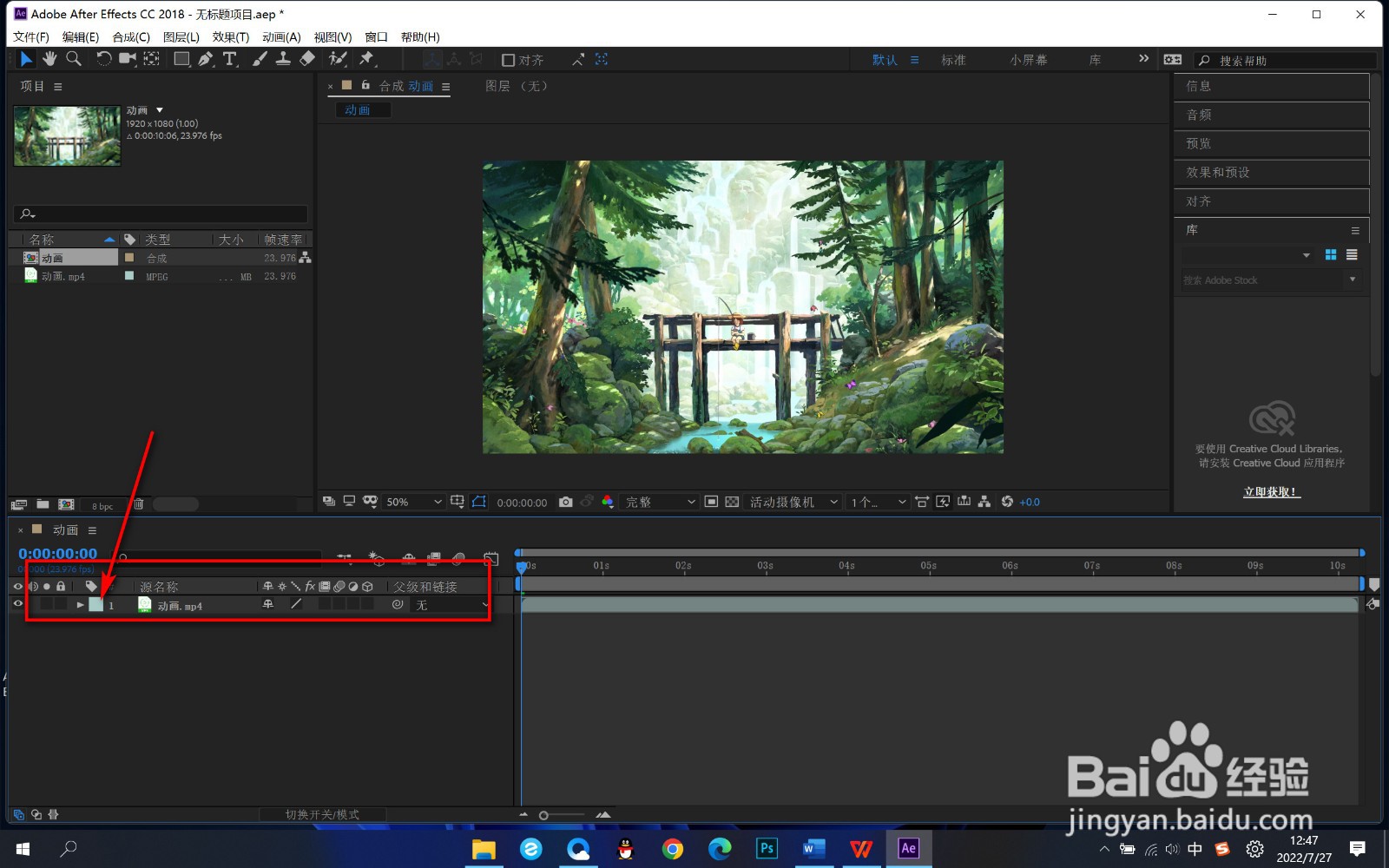Select the Roto Brush tool
The width and height of the screenshot is (1389, 868).
click(338, 59)
